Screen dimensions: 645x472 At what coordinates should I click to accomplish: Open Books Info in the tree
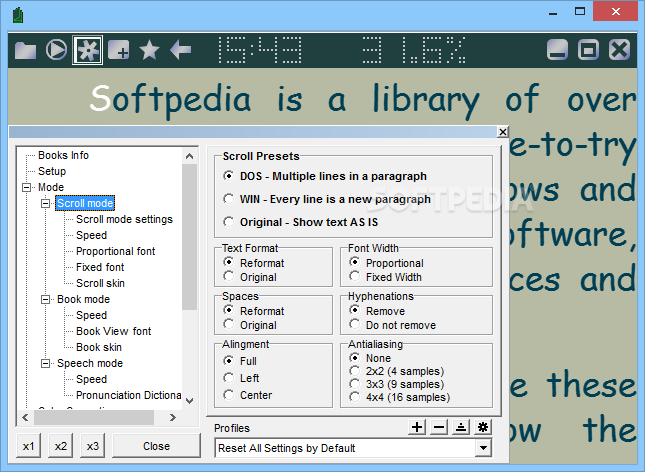tap(63, 155)
